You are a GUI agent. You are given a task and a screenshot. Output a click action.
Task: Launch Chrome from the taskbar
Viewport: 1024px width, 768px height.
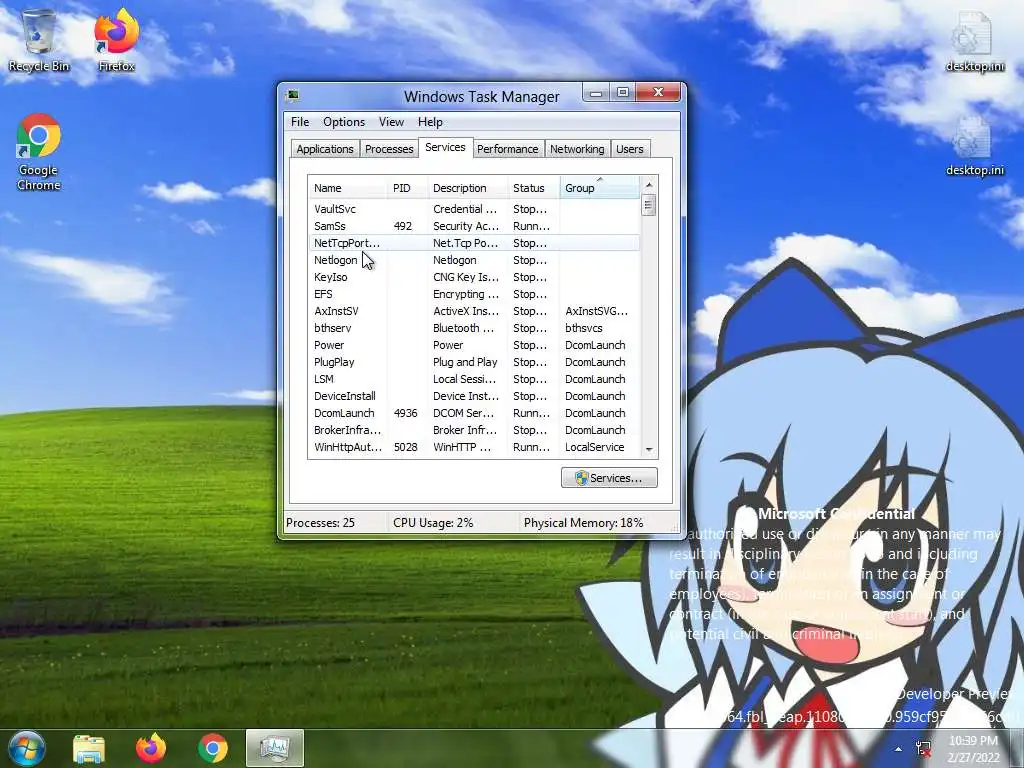(213, 748)
